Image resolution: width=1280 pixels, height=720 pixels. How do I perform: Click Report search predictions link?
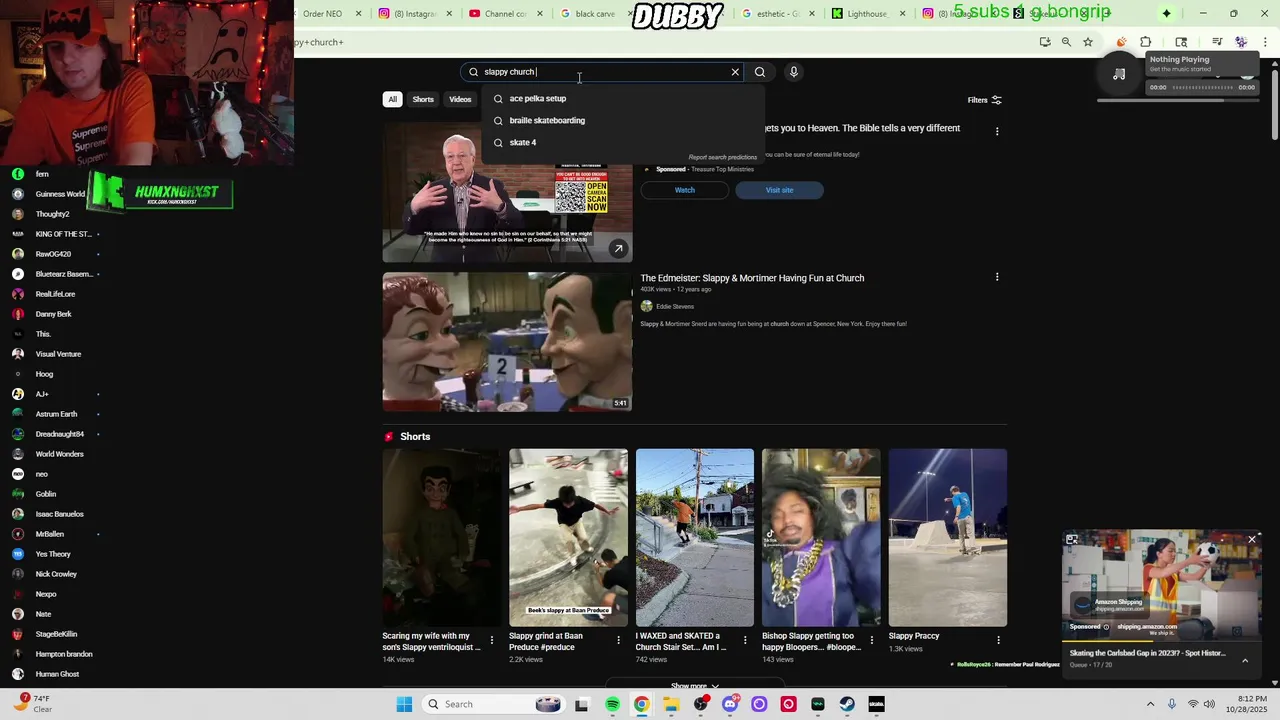tap(722, 157)
